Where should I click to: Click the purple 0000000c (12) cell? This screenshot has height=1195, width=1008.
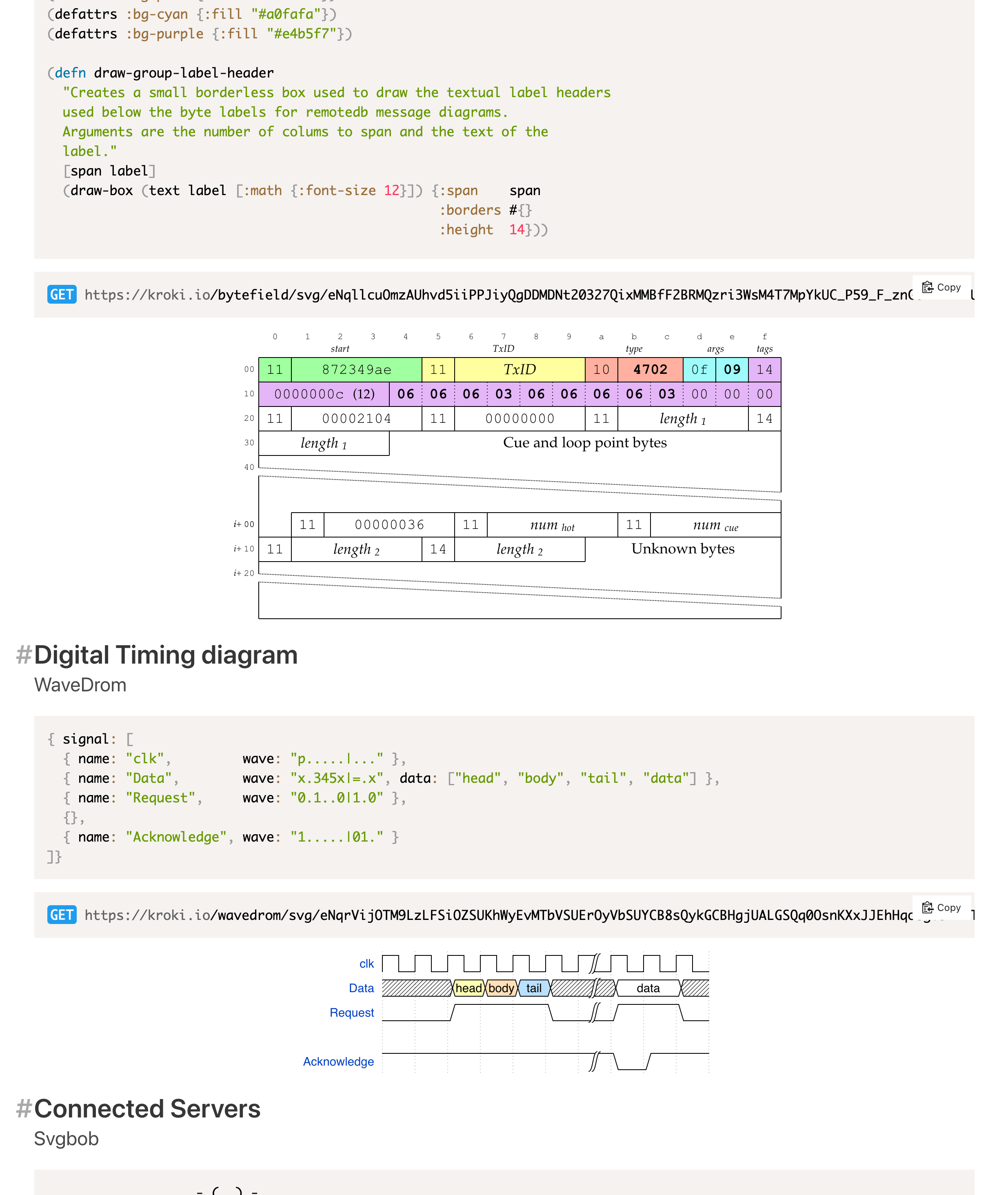[x=324, y=394]
